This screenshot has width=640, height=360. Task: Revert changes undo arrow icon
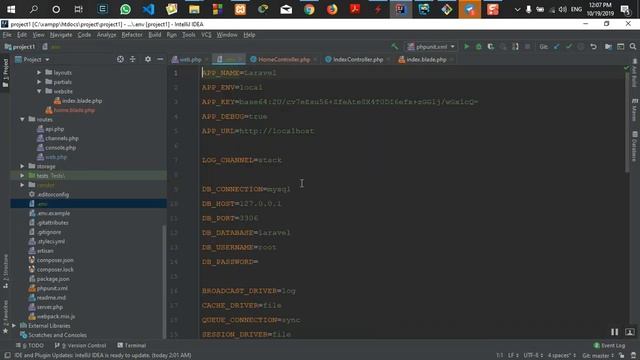(x=593, y=47)
